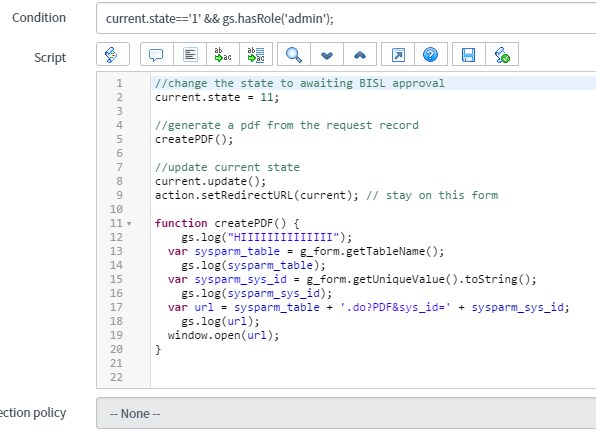Click the gs.log("HIIIIIIIIIIIIII") line

266,237
